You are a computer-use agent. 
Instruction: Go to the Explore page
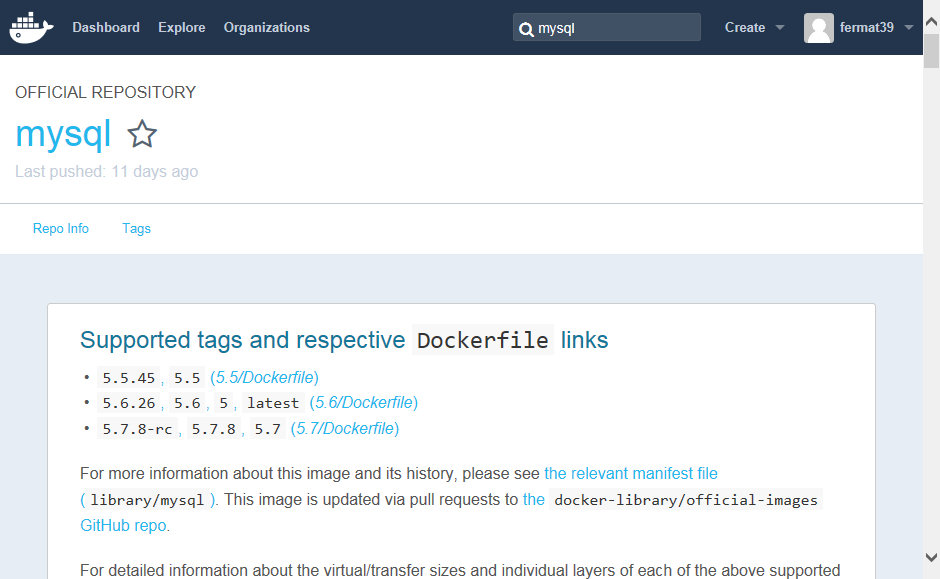coord(182,28)
